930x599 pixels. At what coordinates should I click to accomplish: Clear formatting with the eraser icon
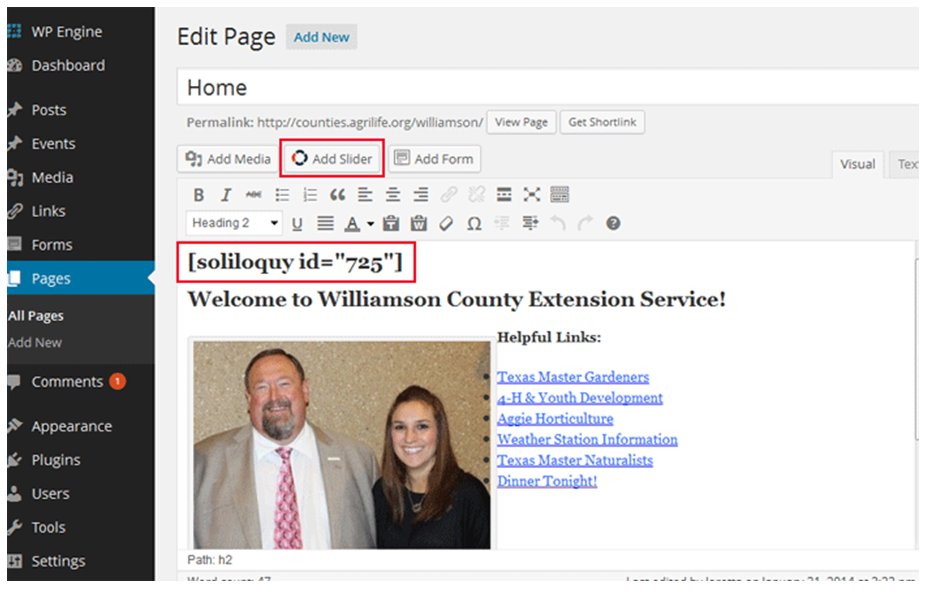tap(446, 224)
